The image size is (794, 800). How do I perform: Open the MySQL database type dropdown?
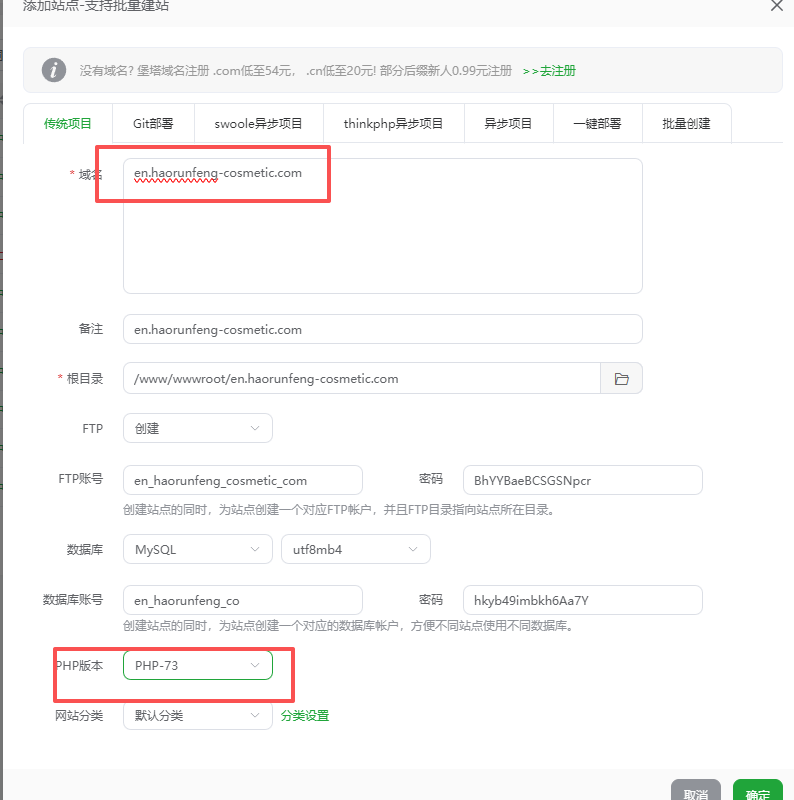(x=197, y=549)
